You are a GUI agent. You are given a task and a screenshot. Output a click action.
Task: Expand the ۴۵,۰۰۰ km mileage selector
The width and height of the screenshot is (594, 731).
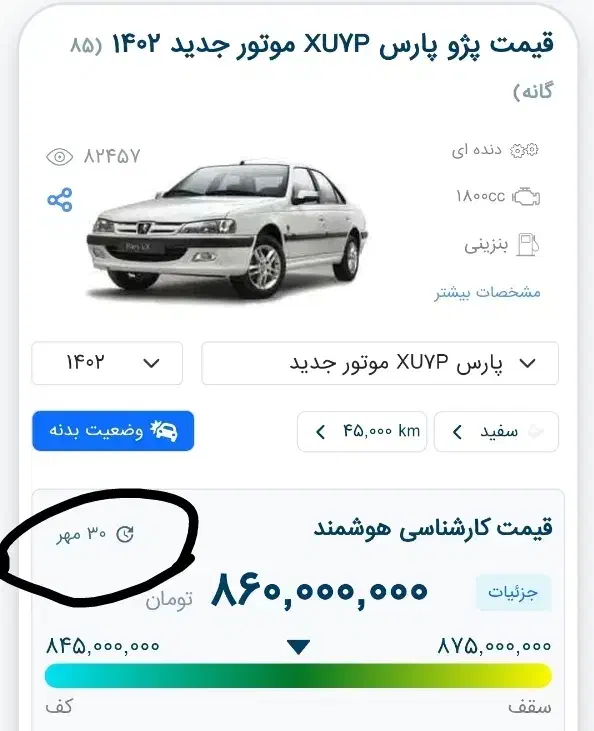tap(362, 432)
